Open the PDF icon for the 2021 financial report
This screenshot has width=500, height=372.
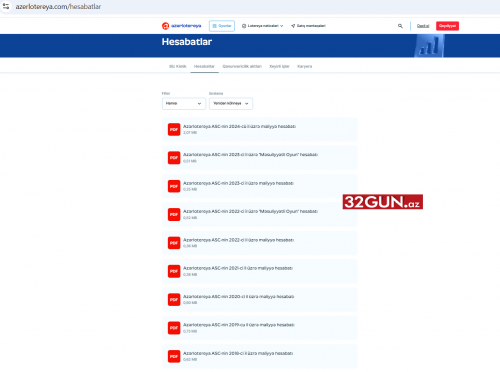[174, 271]
